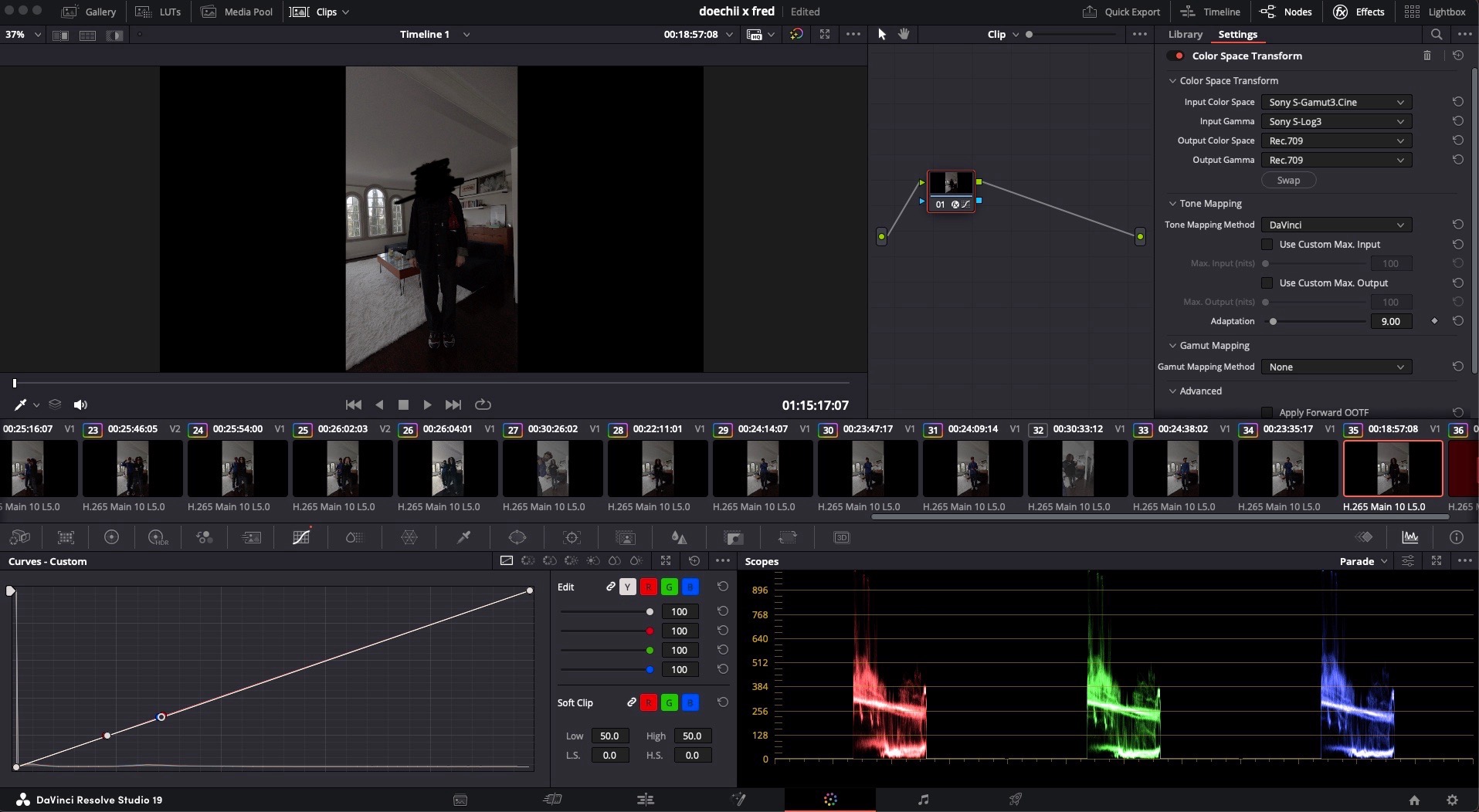Open the Output Color Space dropdown

tap(1336, 140)
